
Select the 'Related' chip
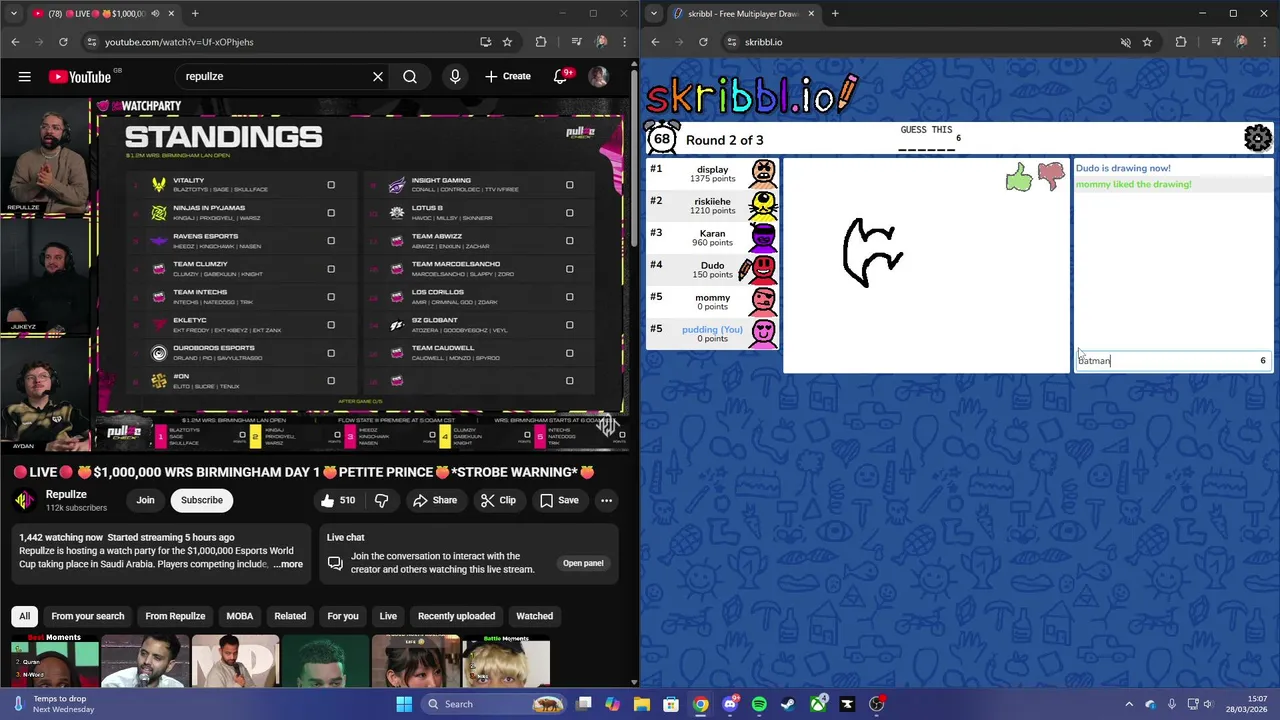[x=290, y=616]
